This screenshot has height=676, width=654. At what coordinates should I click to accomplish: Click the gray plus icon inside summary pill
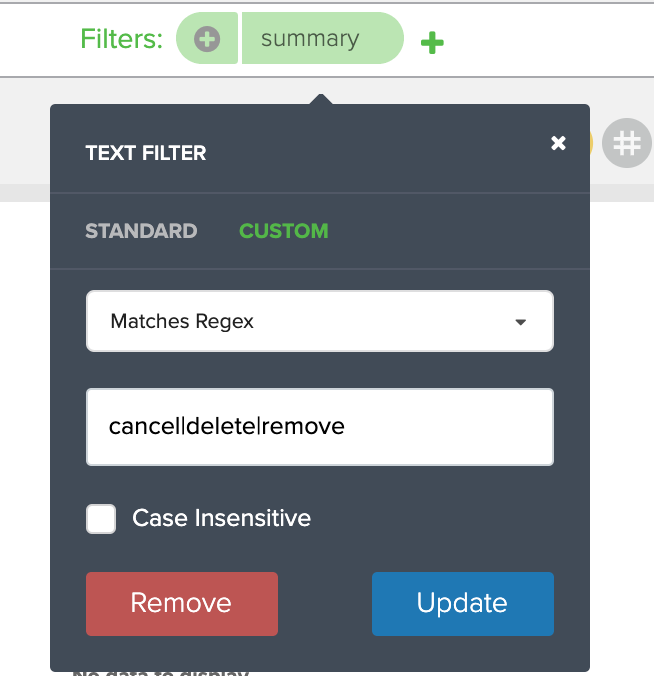[x=207, y=39]
